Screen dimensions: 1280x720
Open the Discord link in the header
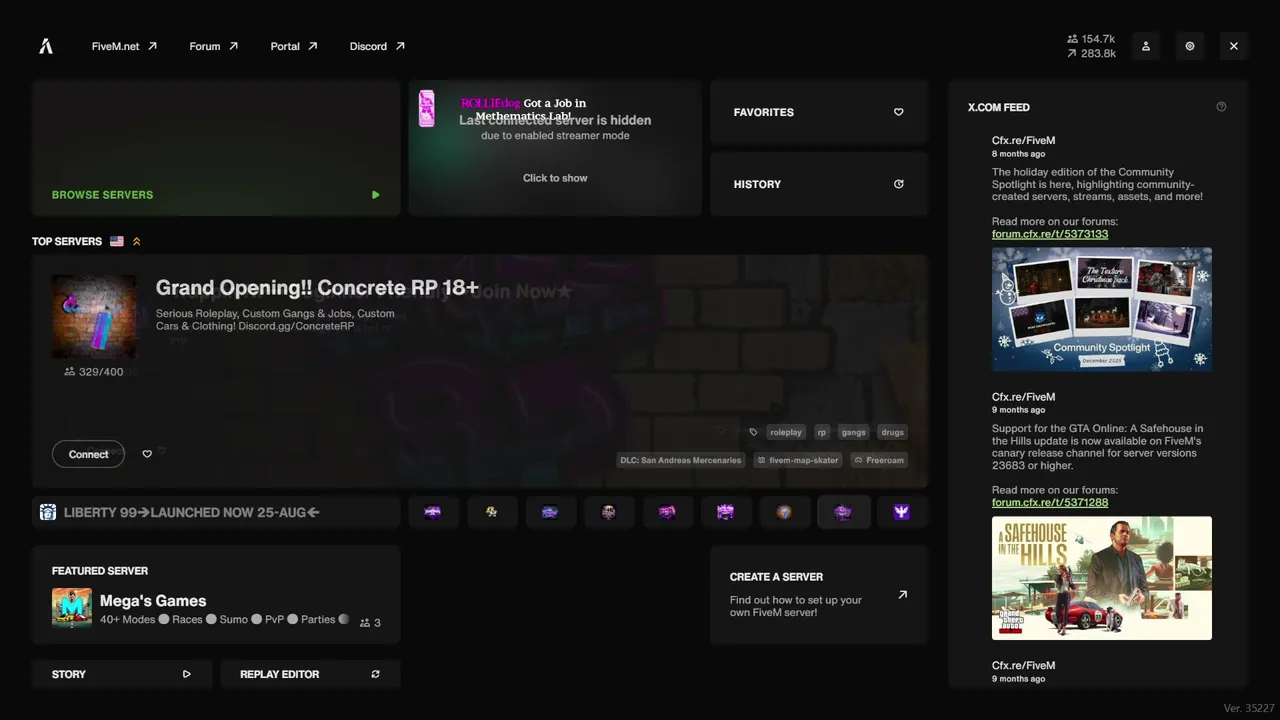coord(377,46)
